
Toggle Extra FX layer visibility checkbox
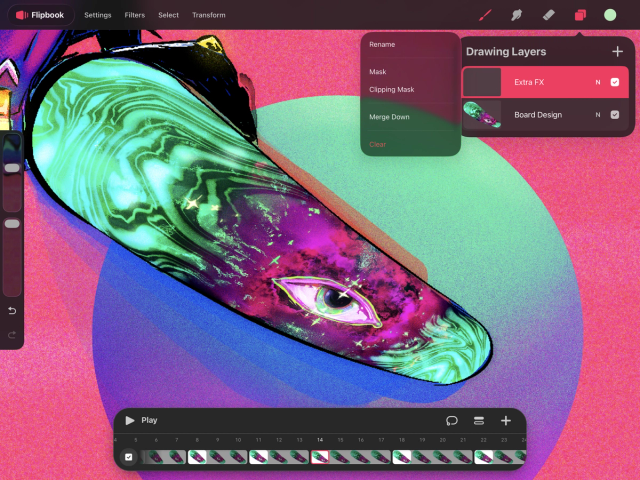[615, 82]
